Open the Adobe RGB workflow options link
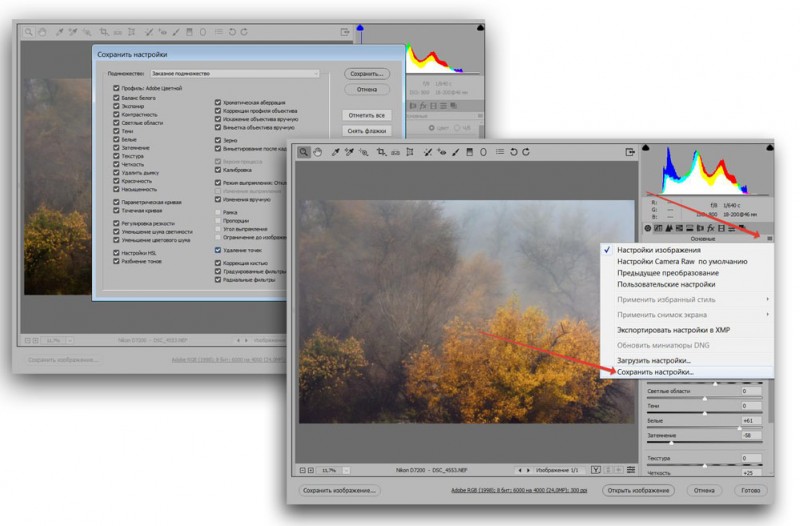Viewport: 800px width, 526px height. (x=519, y=490)
